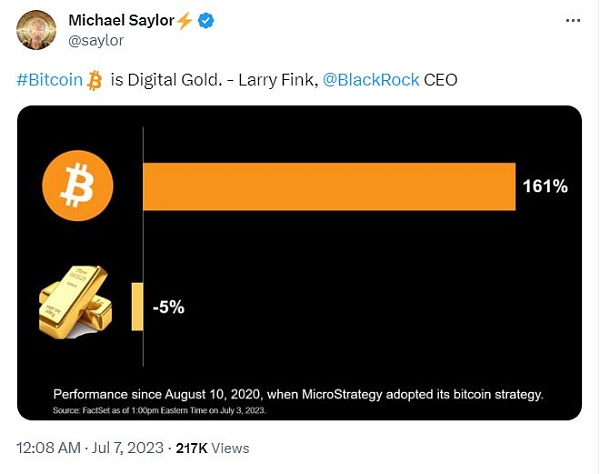Screen dimensions: 600x474
Task: Click the FactSet source line in the chart
Action: click(x=157, y=411)
